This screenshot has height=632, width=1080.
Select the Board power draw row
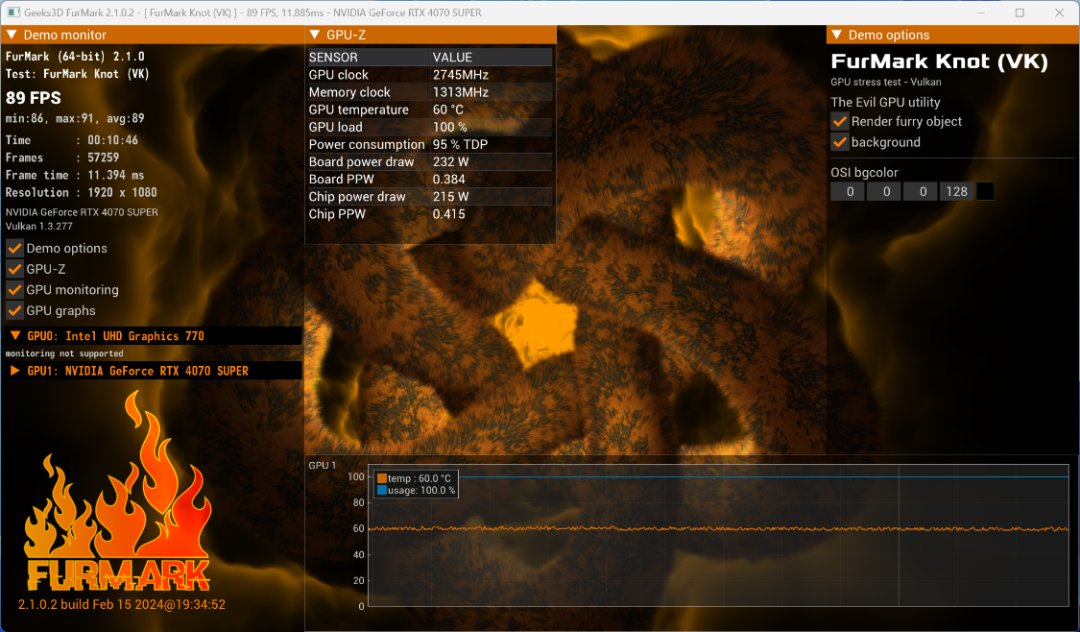(x=430, y=162)
